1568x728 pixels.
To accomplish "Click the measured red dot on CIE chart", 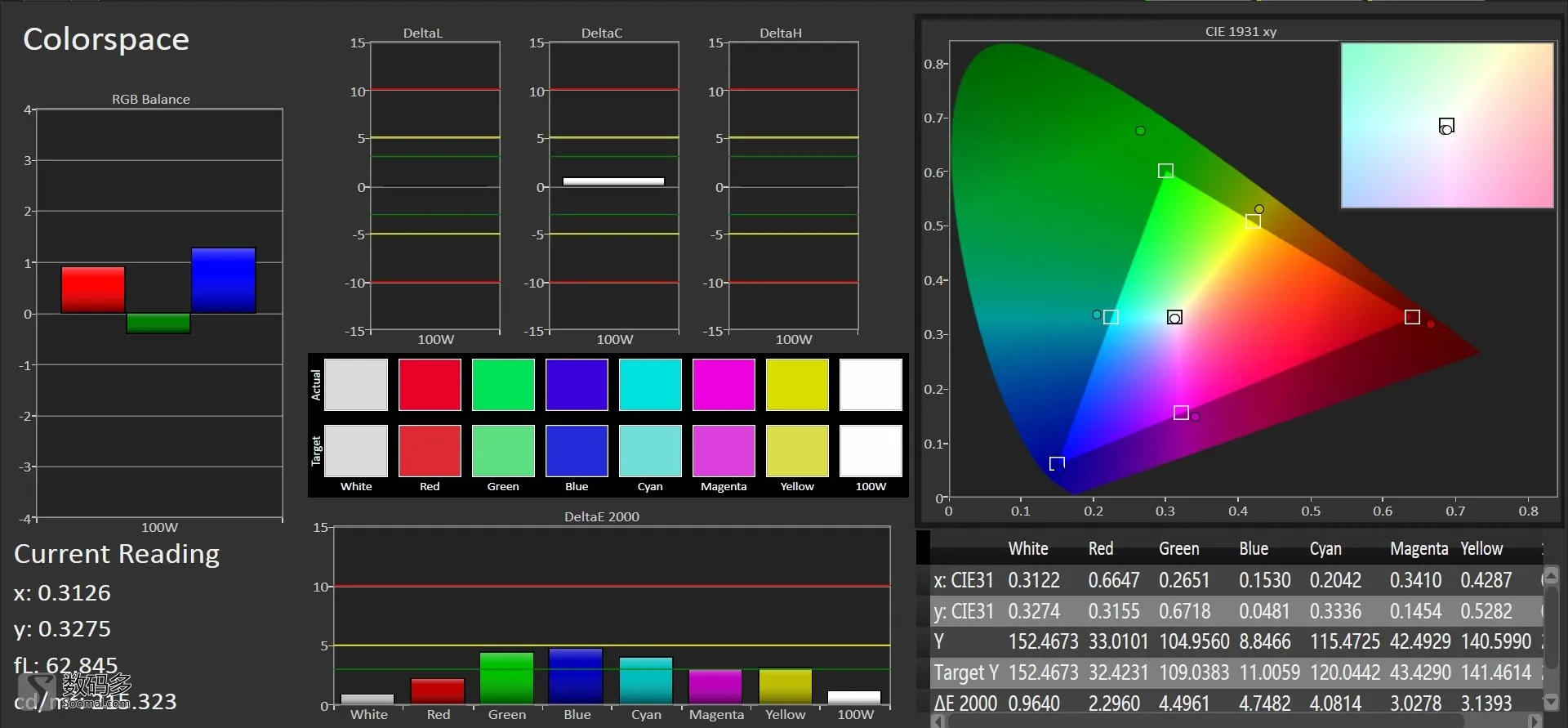I will pyautogui.click(x=1431, y=324).
